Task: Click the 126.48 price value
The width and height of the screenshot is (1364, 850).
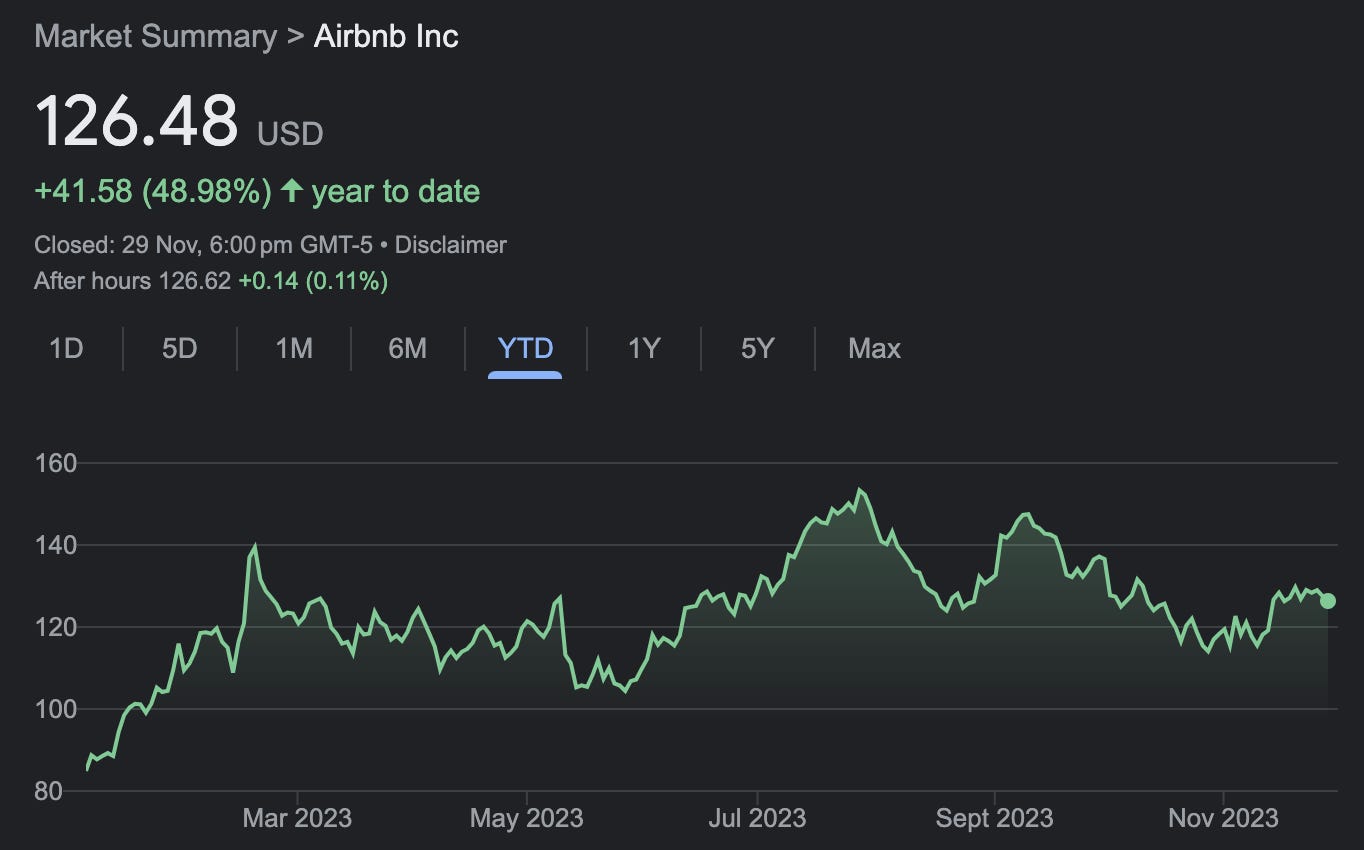Action: click(137, 120)
